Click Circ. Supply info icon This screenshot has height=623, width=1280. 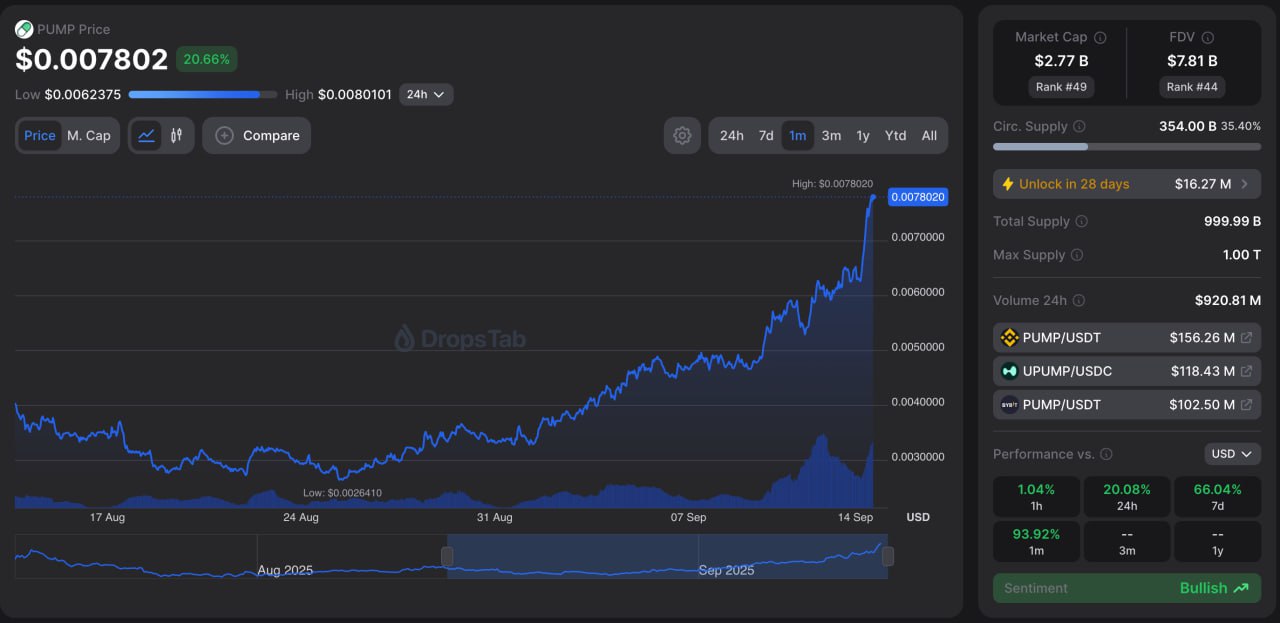[1080, 127]
